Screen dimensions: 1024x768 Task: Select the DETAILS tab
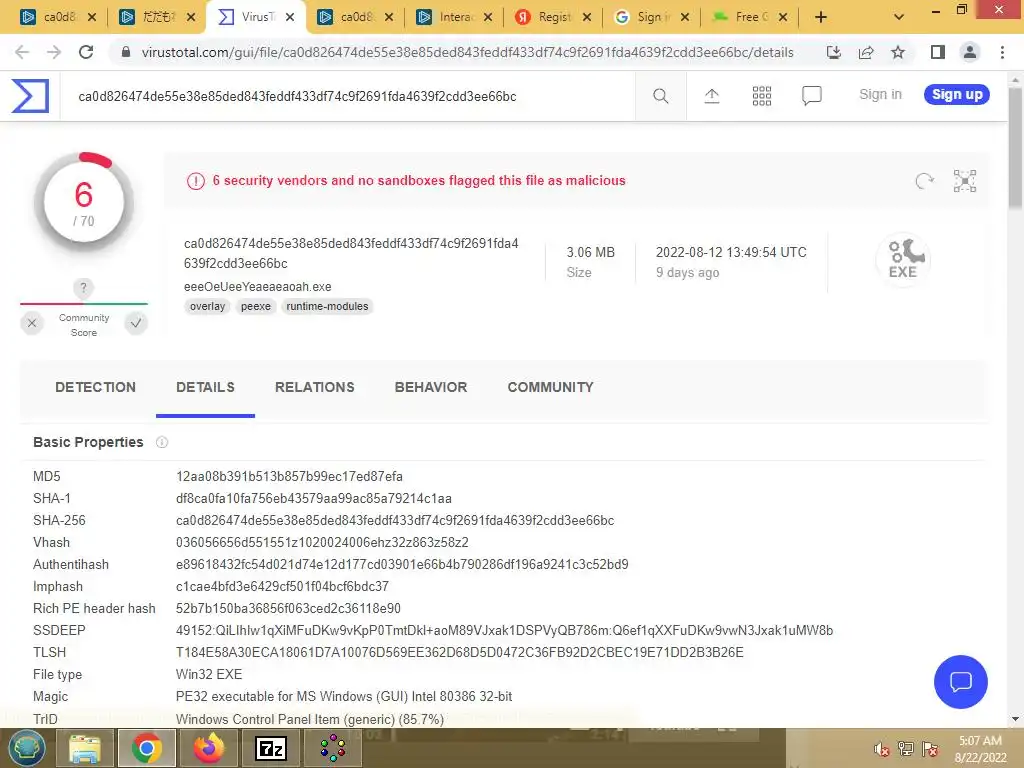[205, 387]
